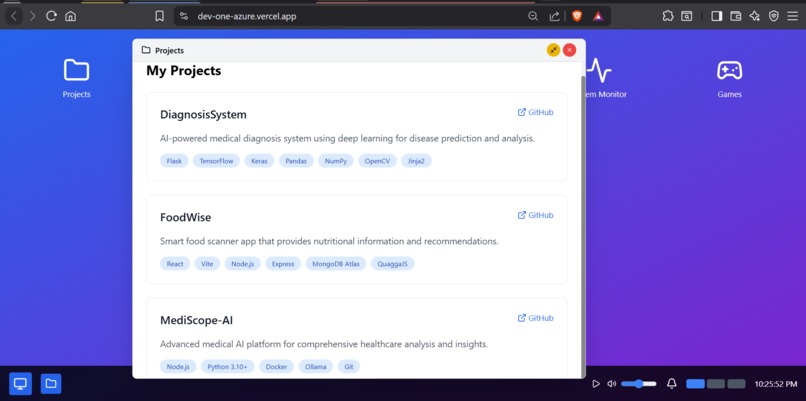Viewport: 806px width, 401px height.
Task: Click the Git tag
Action: point(349,367)
